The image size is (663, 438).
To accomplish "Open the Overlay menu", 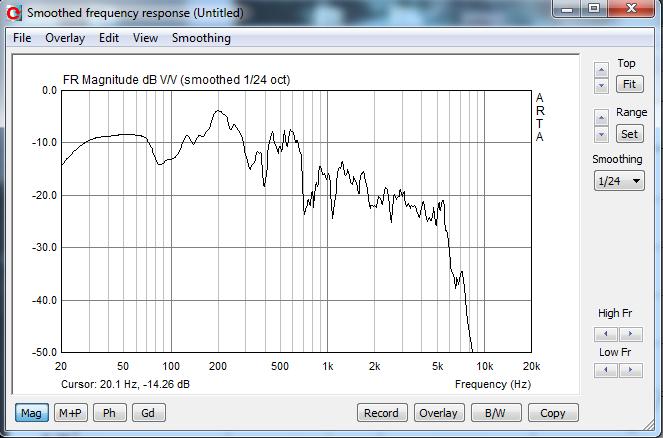I will point(65,38).
